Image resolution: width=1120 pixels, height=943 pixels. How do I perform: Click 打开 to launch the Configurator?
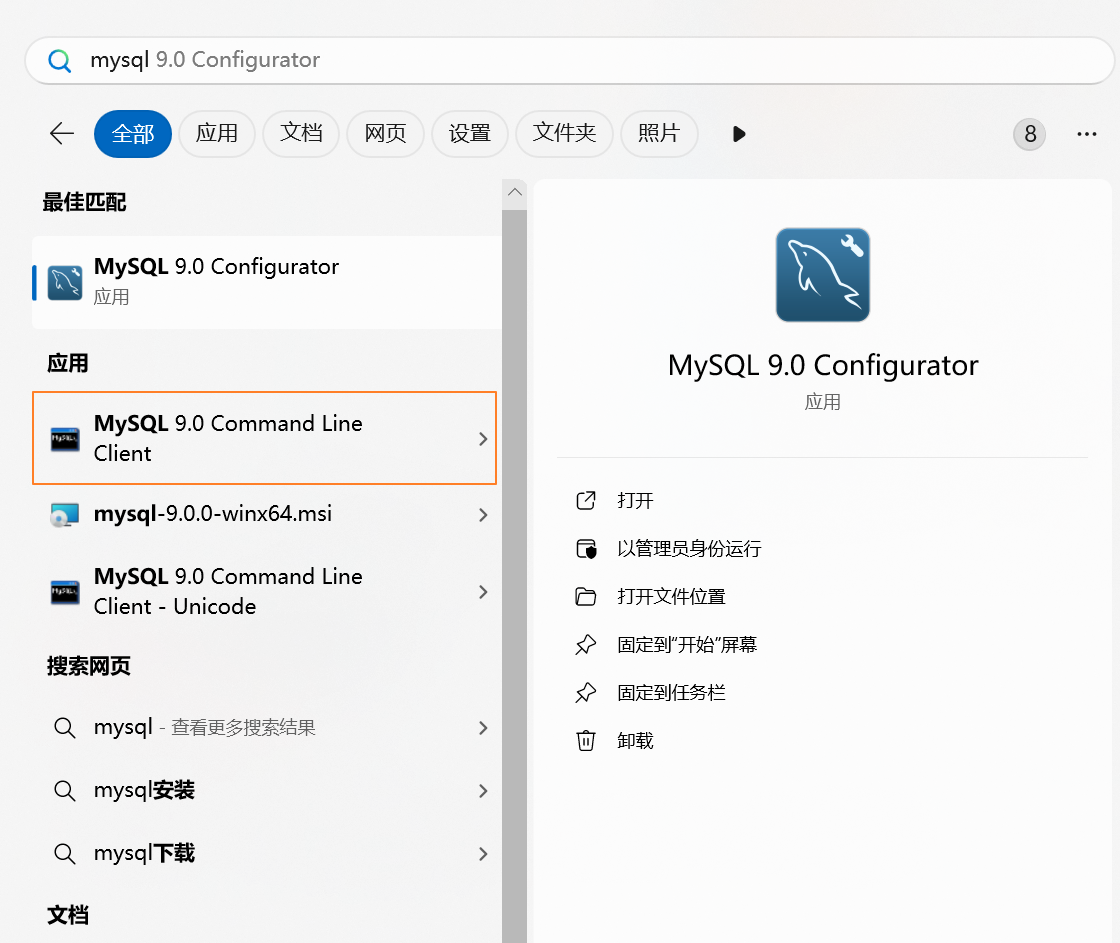636,501
